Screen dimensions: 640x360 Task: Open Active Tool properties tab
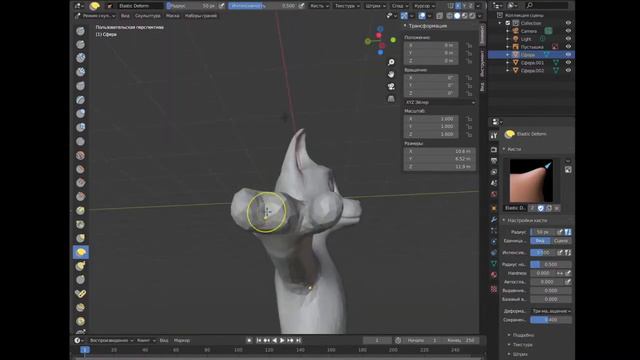[x=494, y=135]
